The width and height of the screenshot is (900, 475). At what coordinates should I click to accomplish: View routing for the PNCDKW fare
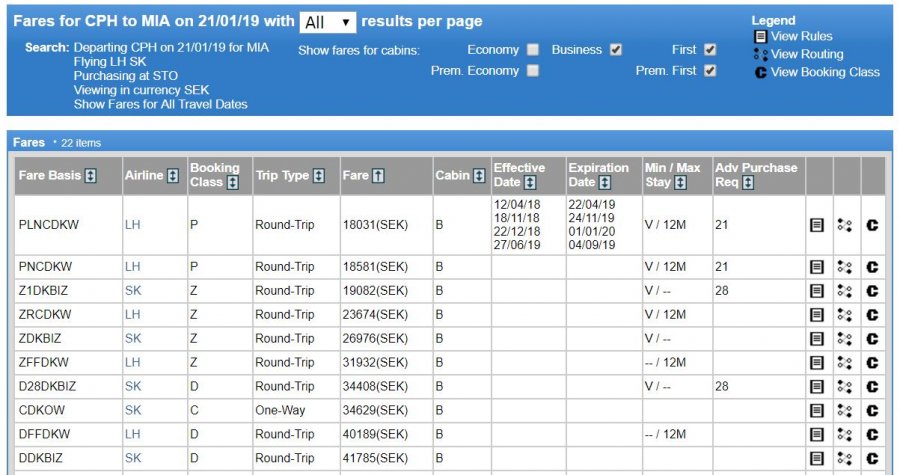[x=845, y=267]
